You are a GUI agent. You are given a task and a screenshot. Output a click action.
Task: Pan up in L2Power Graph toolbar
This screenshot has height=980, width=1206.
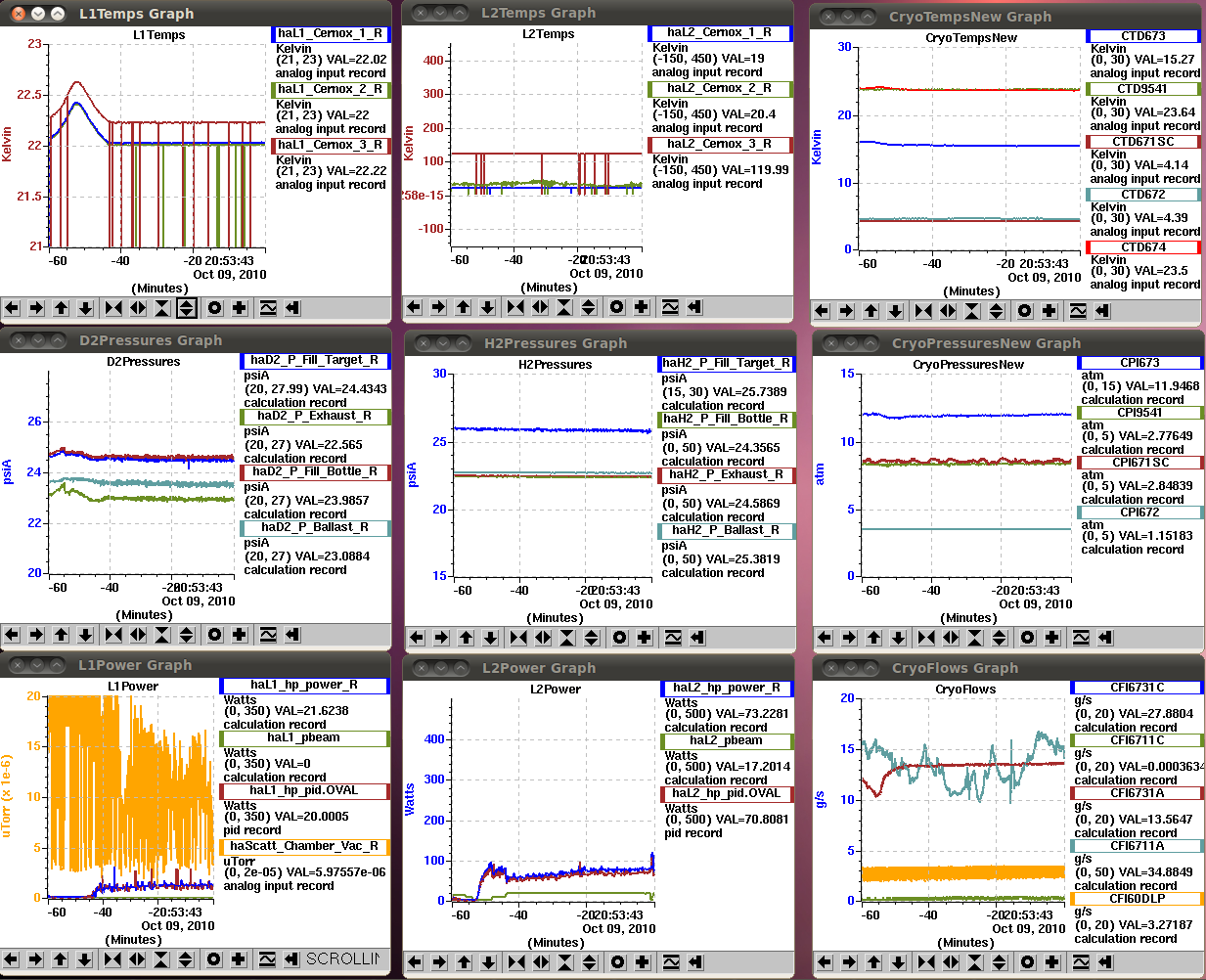click(x=465, y=962)
